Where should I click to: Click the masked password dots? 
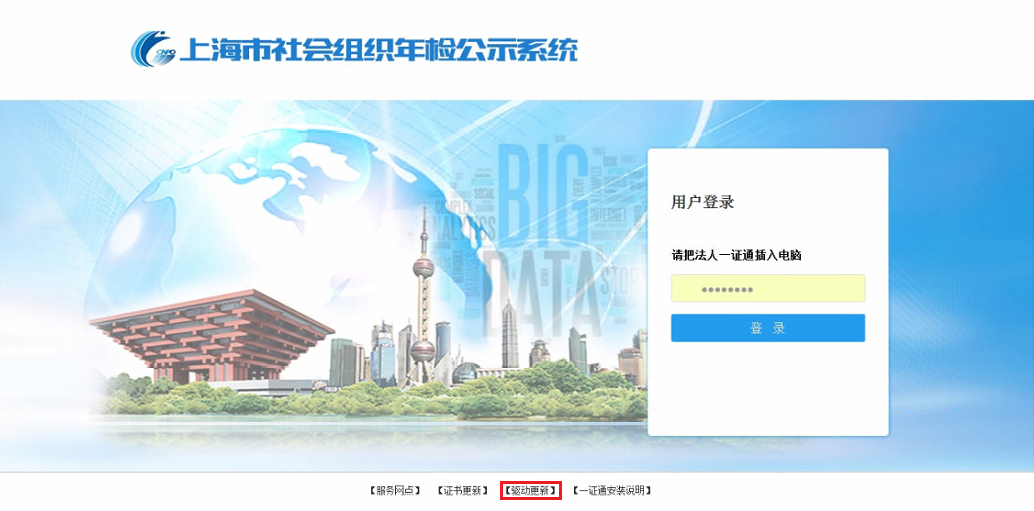(726, 289)
